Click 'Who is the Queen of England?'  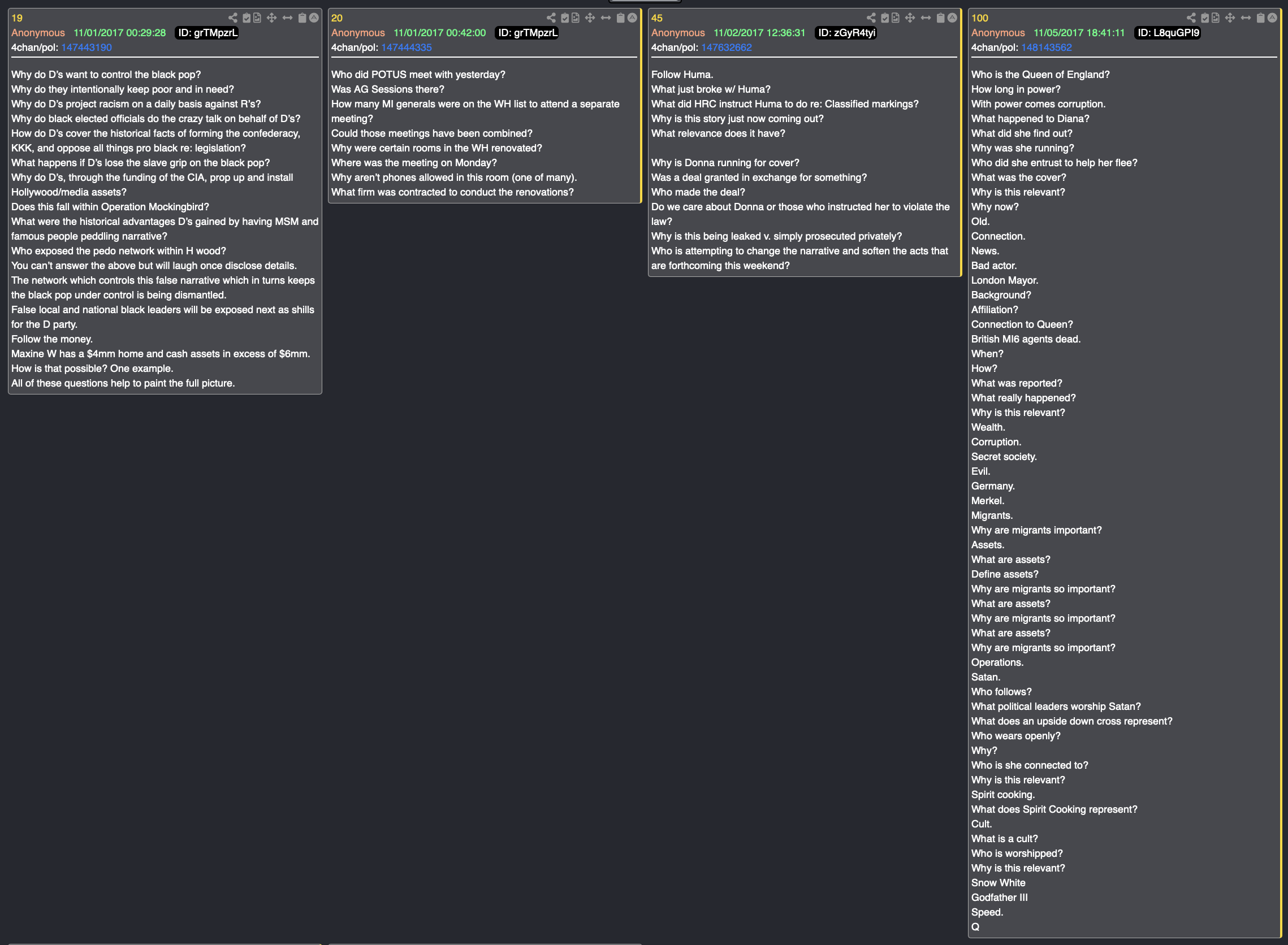pyautogui.click(x=1040, y=75)
